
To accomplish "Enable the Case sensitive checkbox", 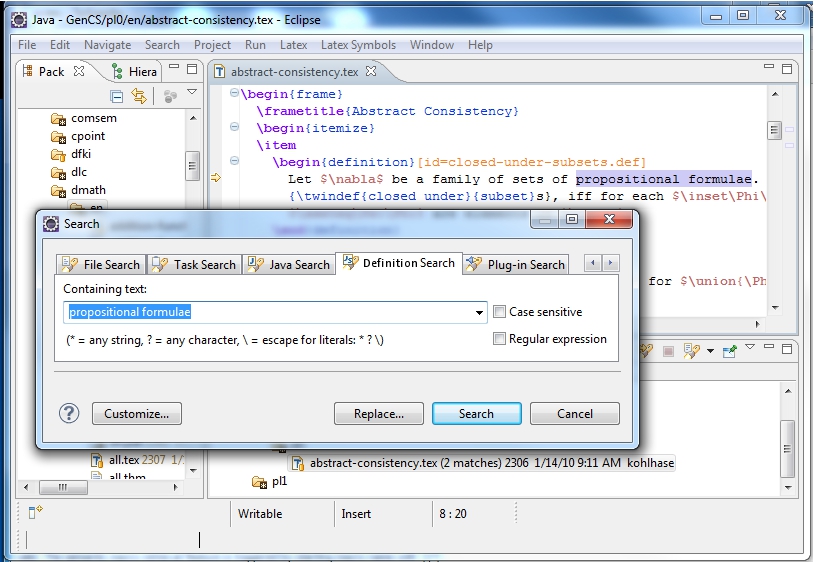I will tap(500, 312).
